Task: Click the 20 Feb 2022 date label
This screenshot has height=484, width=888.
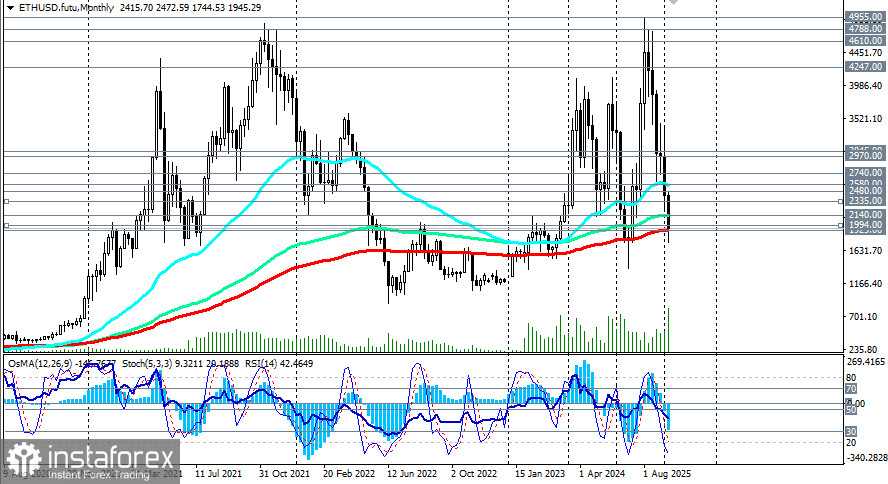Action: 349,473
